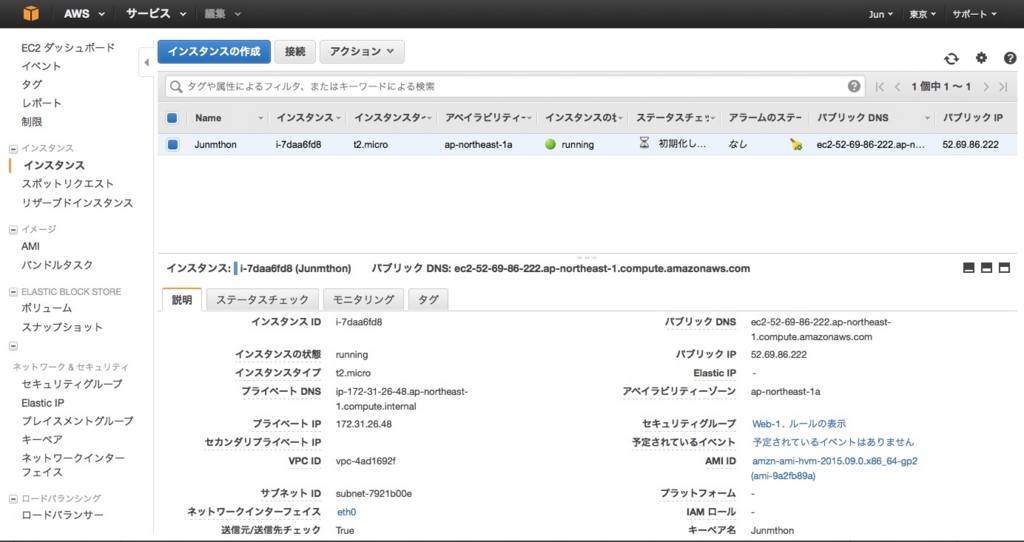The height and width of the screenshot is (542, 1024).
Task: Go to last page of results
Action: point(1003,87)
